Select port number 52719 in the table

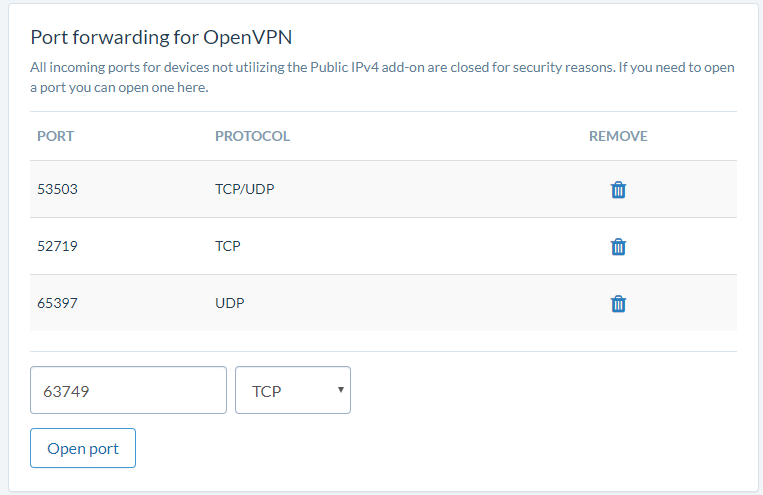coord(57,246)
